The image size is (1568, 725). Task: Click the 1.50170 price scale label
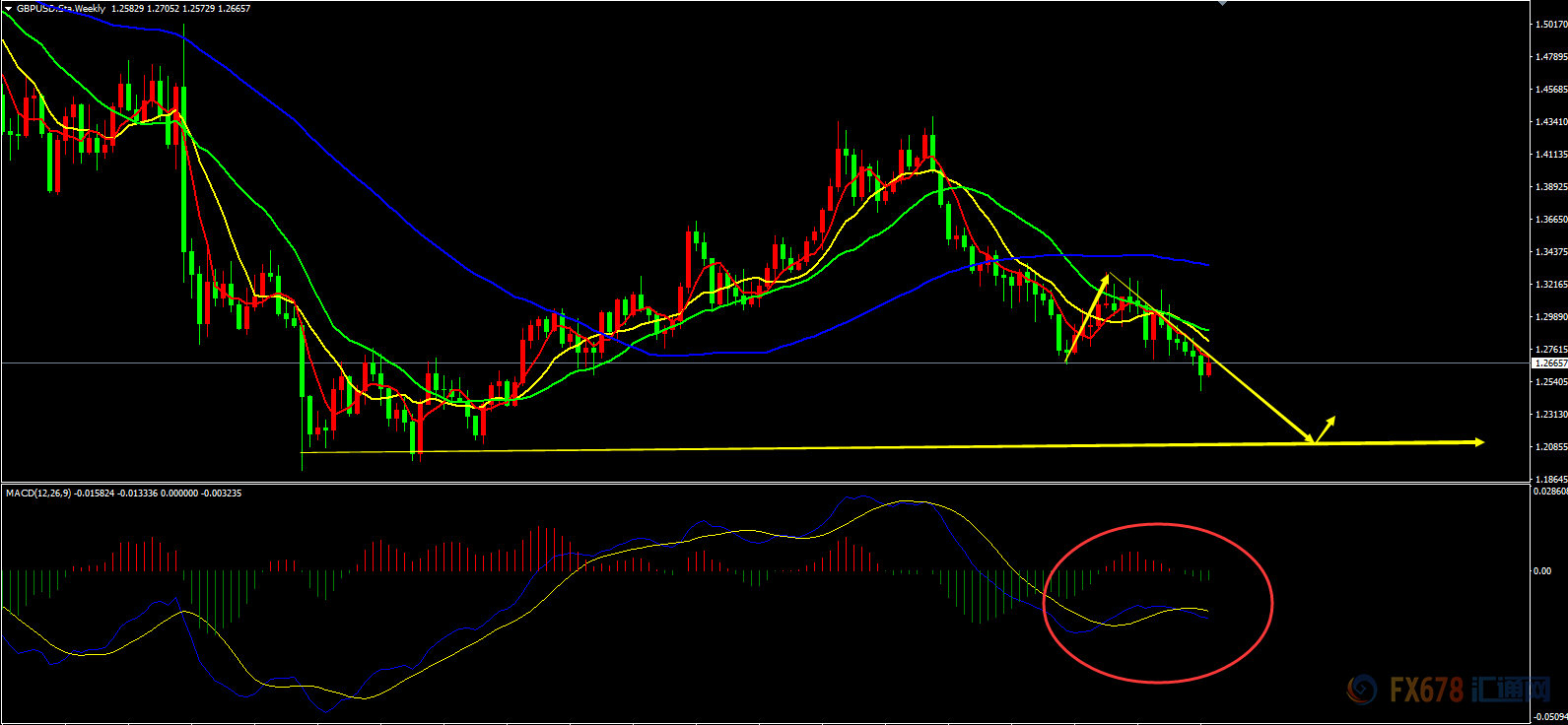point(1550,25)
